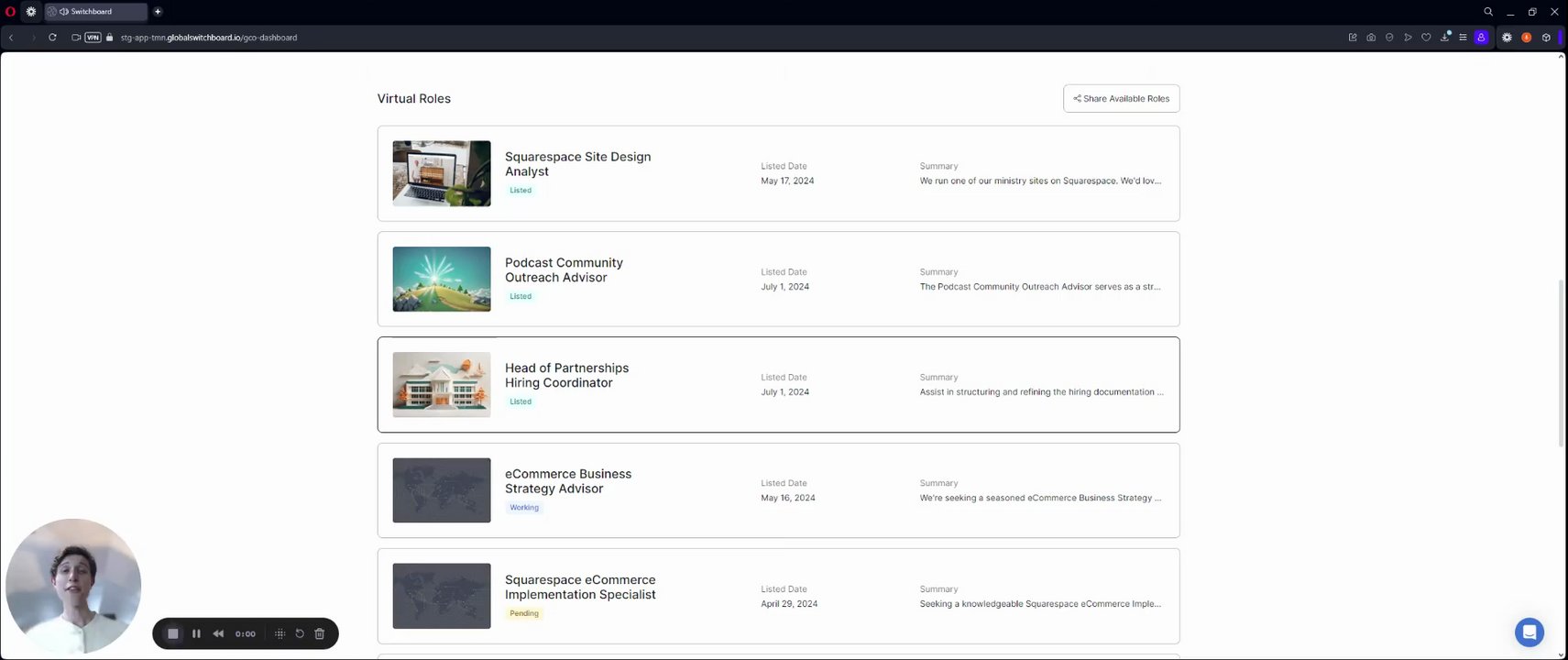Click the summary starting 'The Podcast Community Outreach Advisor serves'
This screenshot has height=660, width=1568.
(1041, 287)
